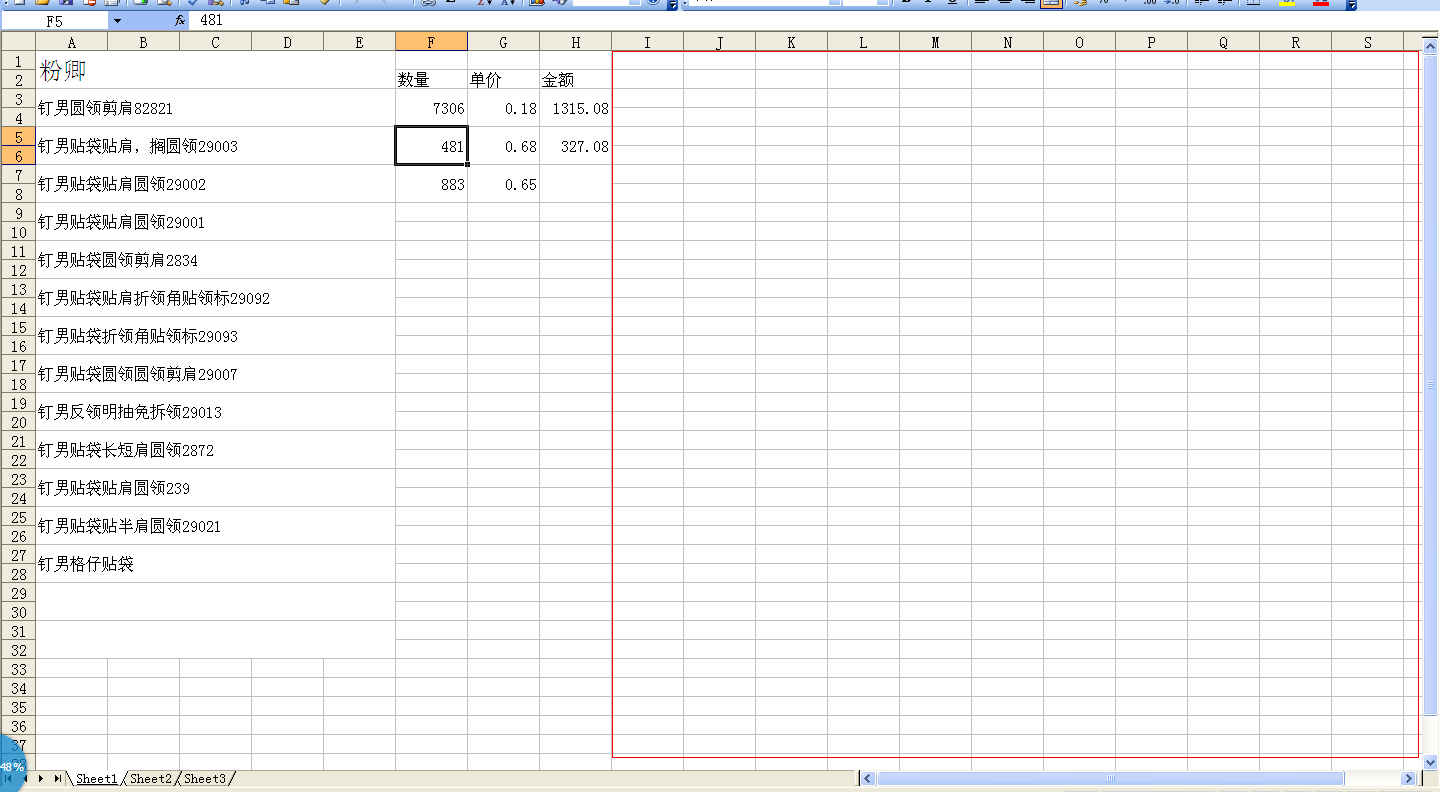Click the row 钉男贴袋圆领圆领剪肩29007

215,374
